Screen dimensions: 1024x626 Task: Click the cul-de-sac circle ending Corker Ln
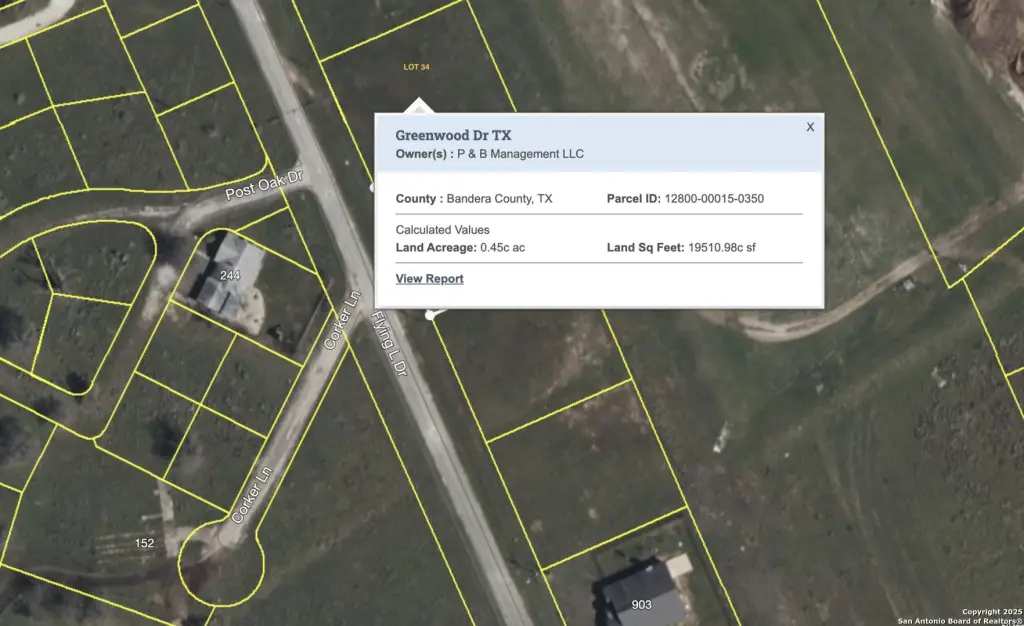click(x=222, y=563)
